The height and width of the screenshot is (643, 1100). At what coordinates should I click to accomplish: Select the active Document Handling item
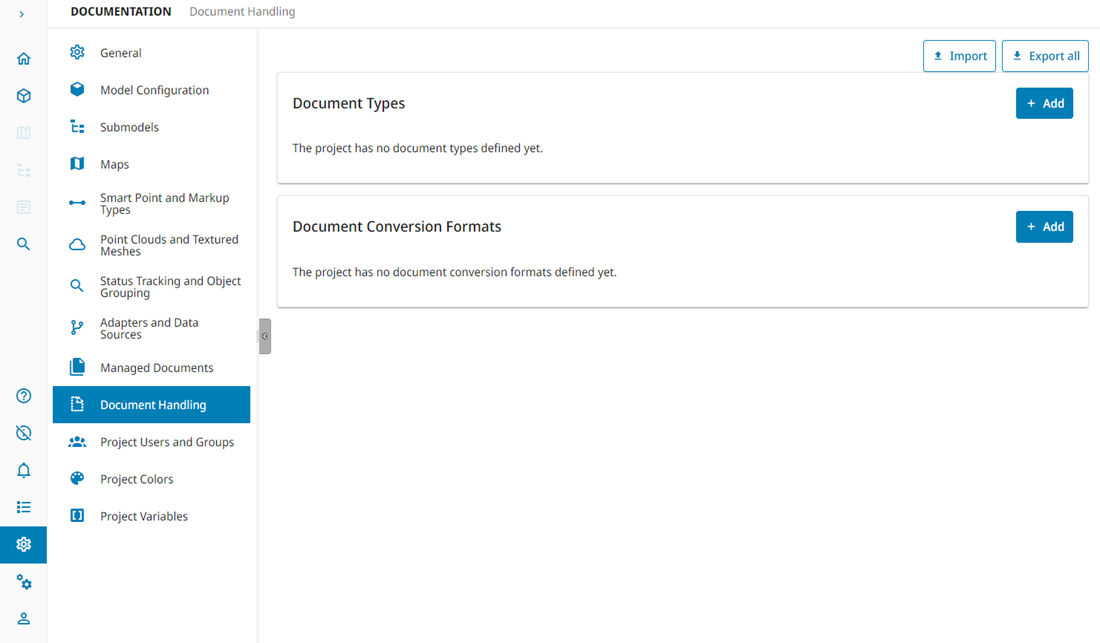[151, 405]
